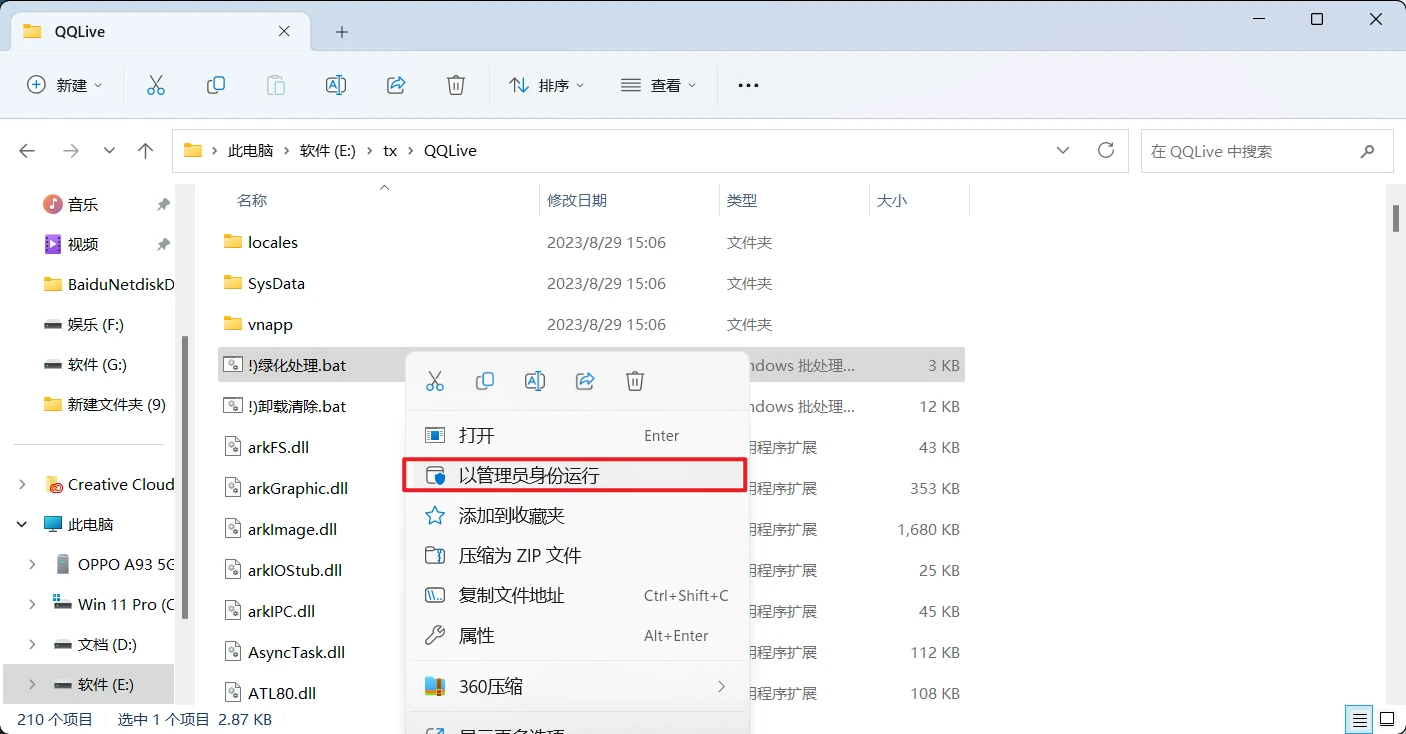Go up one folder level
This screenshot has height=734, width=1406.
[146, 151]
